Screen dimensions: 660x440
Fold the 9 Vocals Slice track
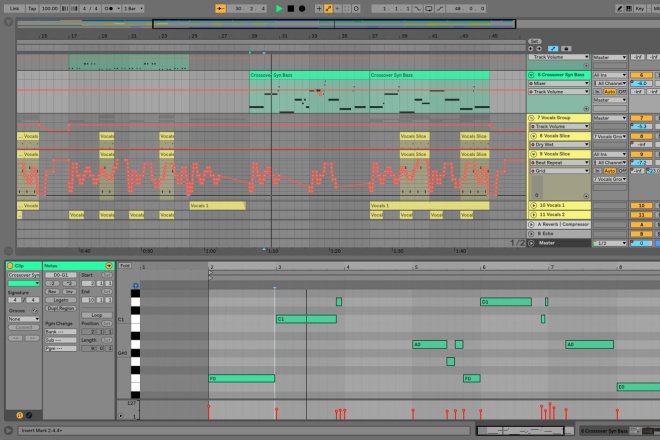[x=533, y=154]
